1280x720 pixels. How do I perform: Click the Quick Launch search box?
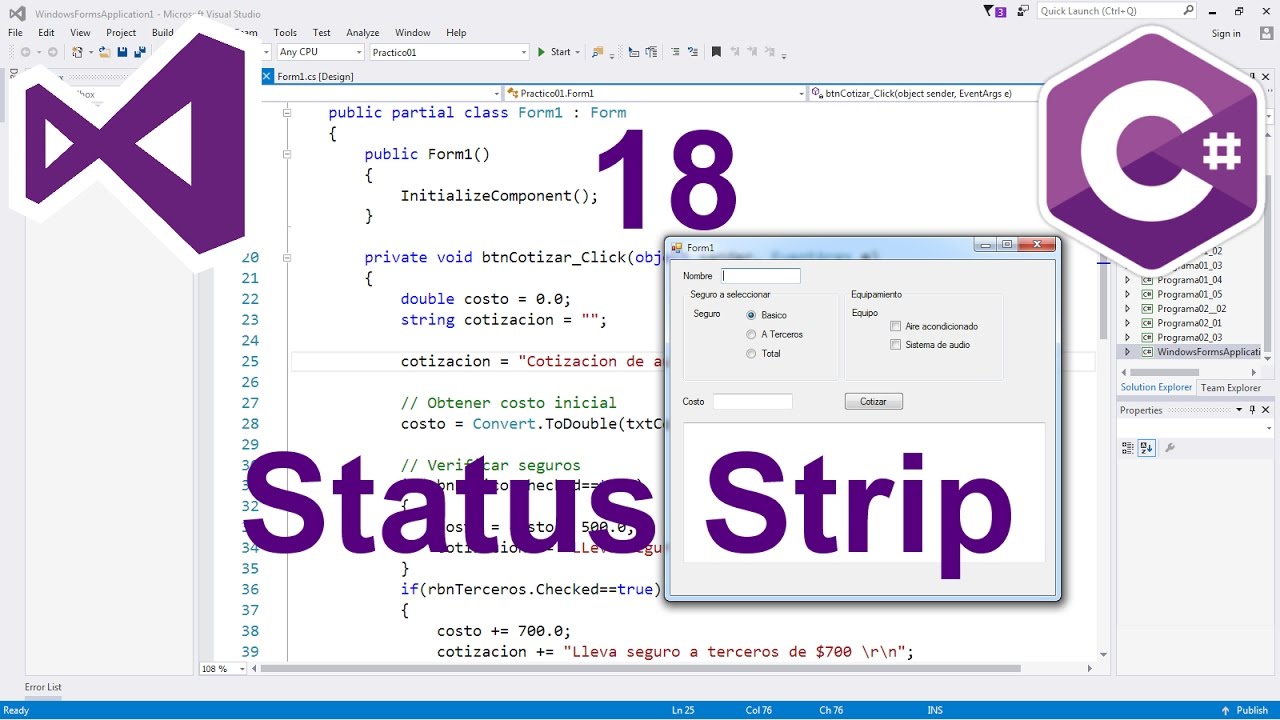(1117, 11)
